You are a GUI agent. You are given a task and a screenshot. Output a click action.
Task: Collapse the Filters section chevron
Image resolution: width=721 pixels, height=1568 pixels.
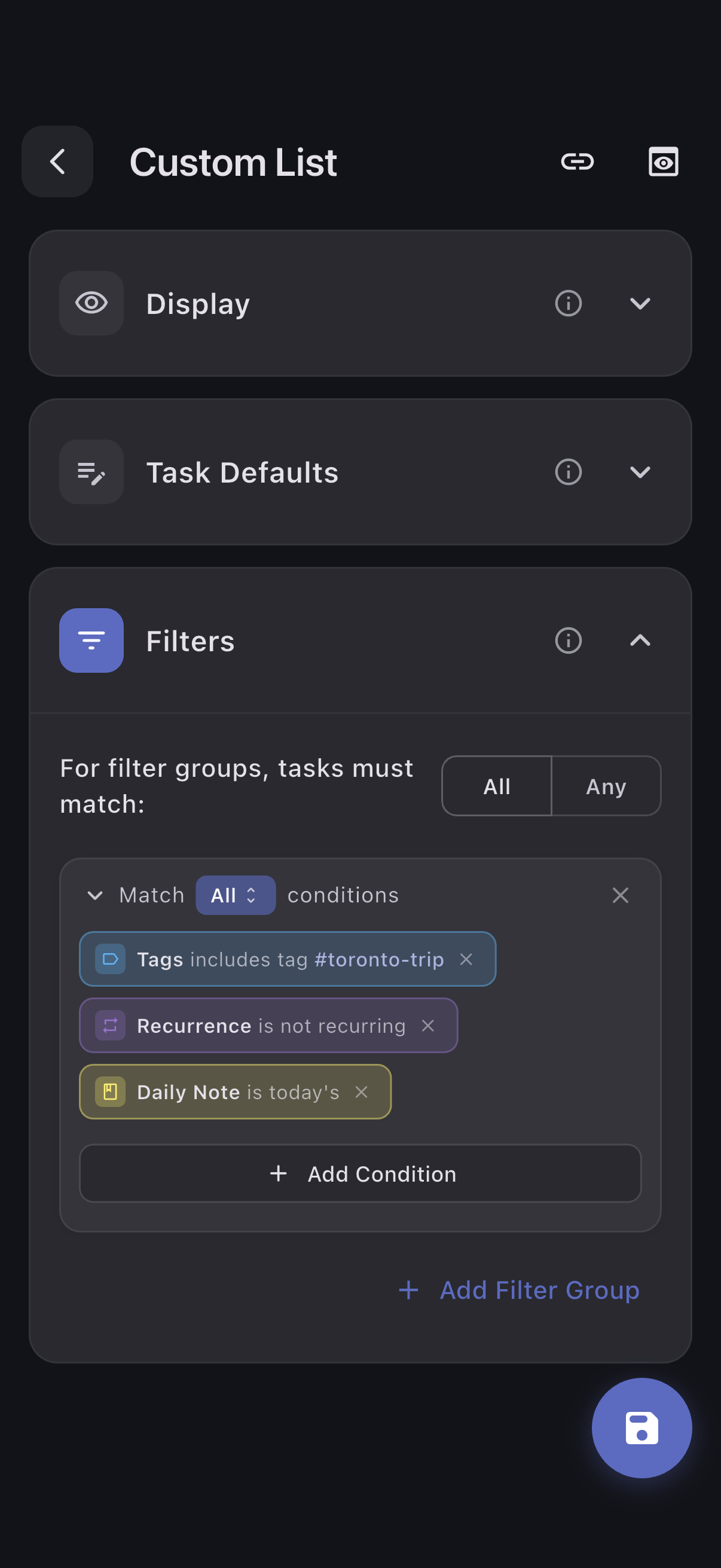coord(640,640)
